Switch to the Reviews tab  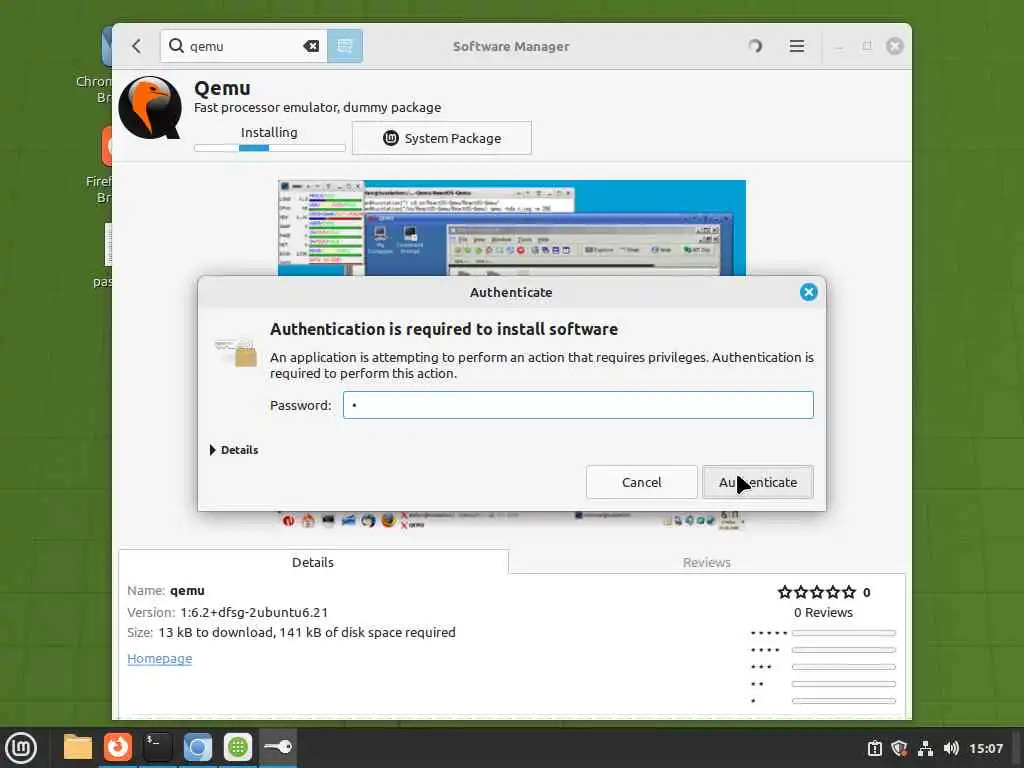point(707,562)
